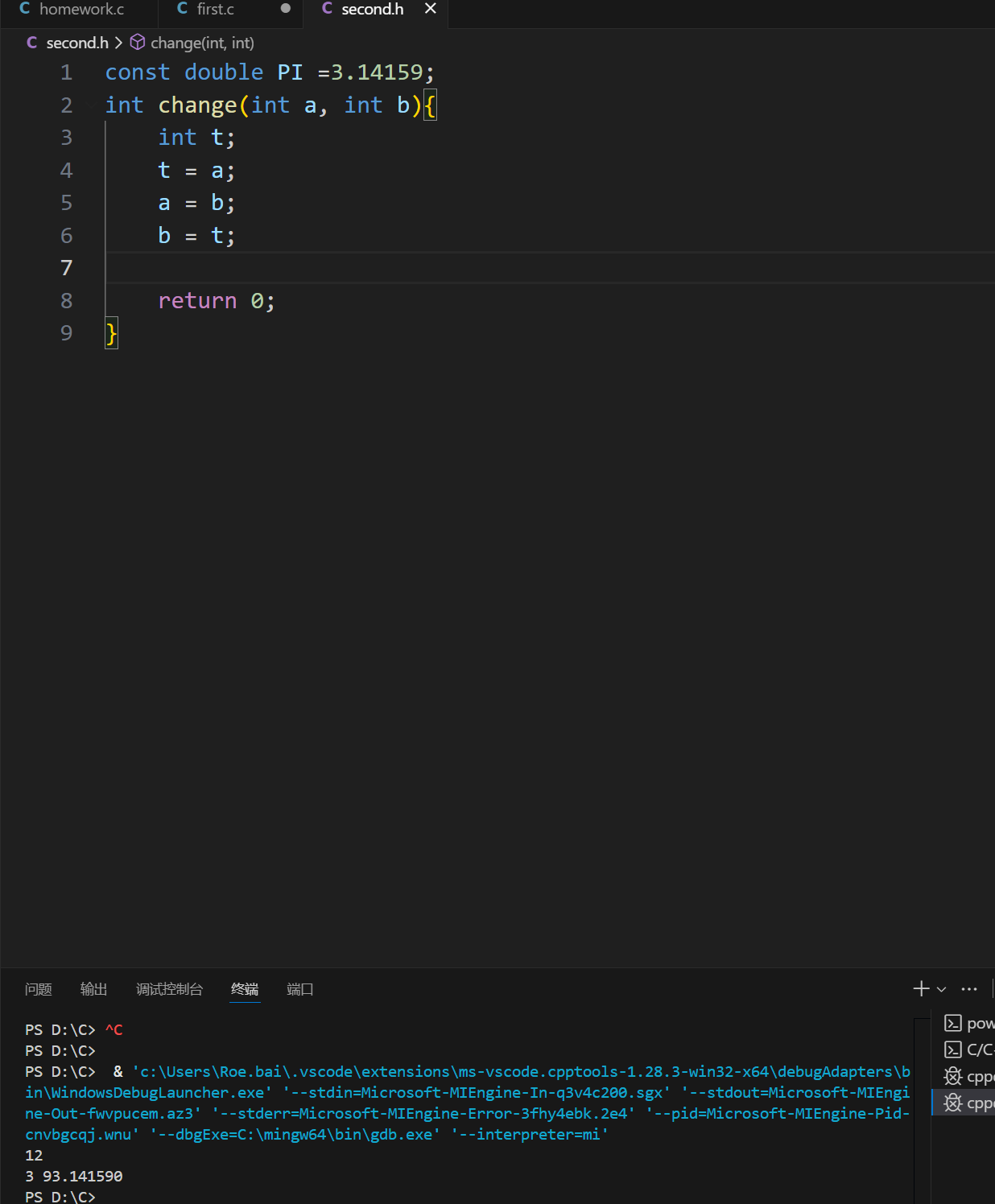
Task: Click second.h in the breadcrumb
Action: tap(77, 43)
